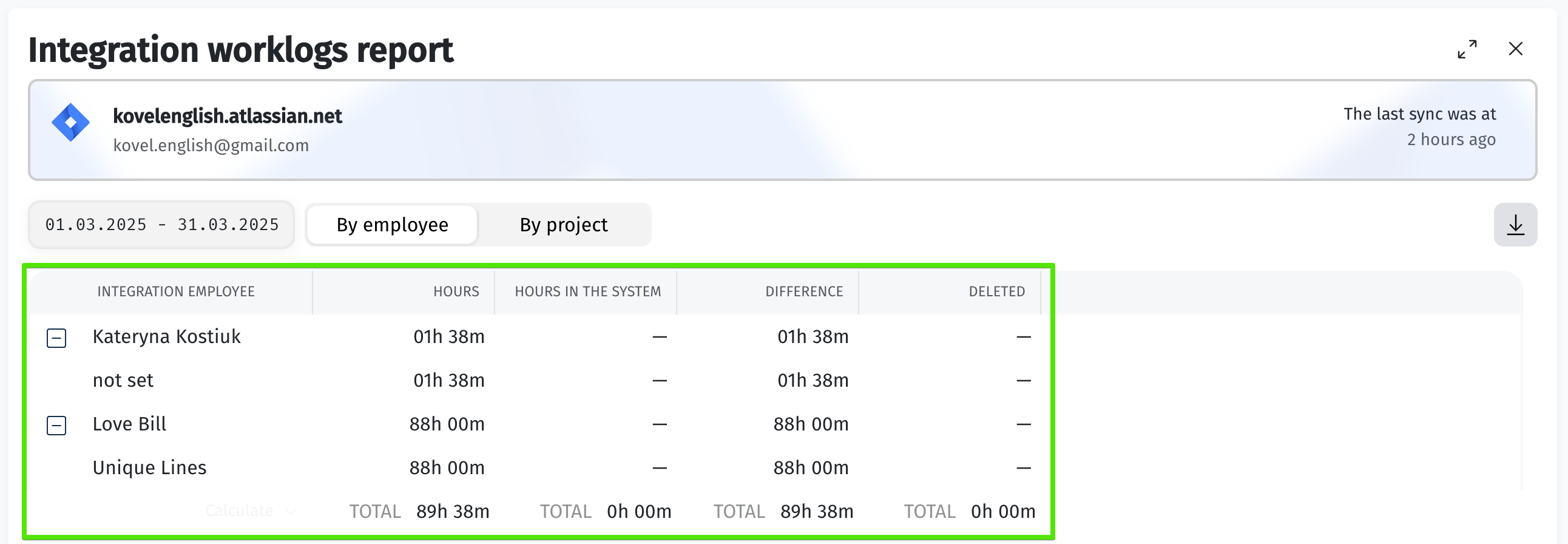This screenshot has height=544, width=1568.
Task: Click the Jira integration logo
Action: coord(70,123)
